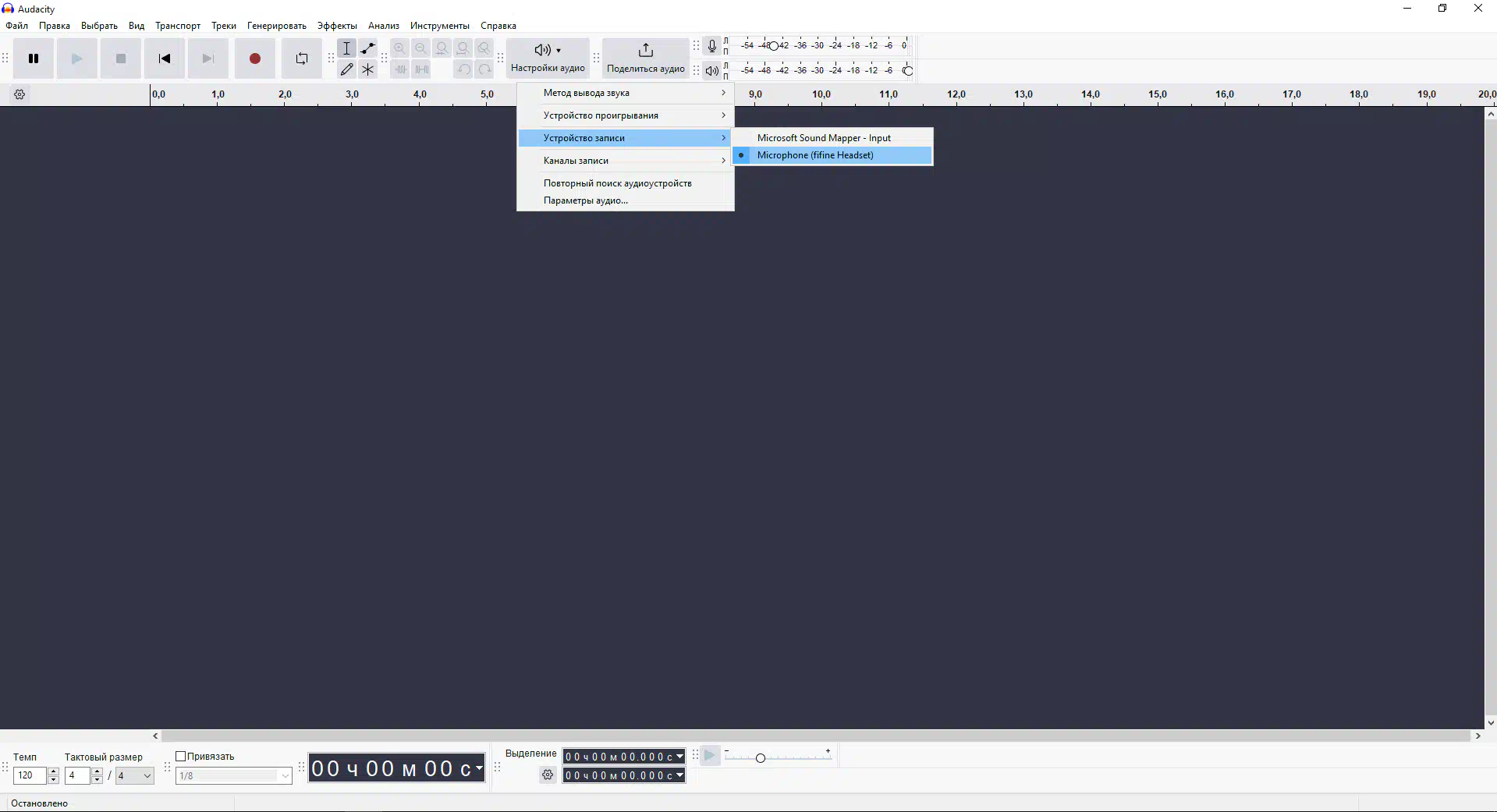Select the Selection (I-beam) tool

pyautogui.click(x=347, y=48)
